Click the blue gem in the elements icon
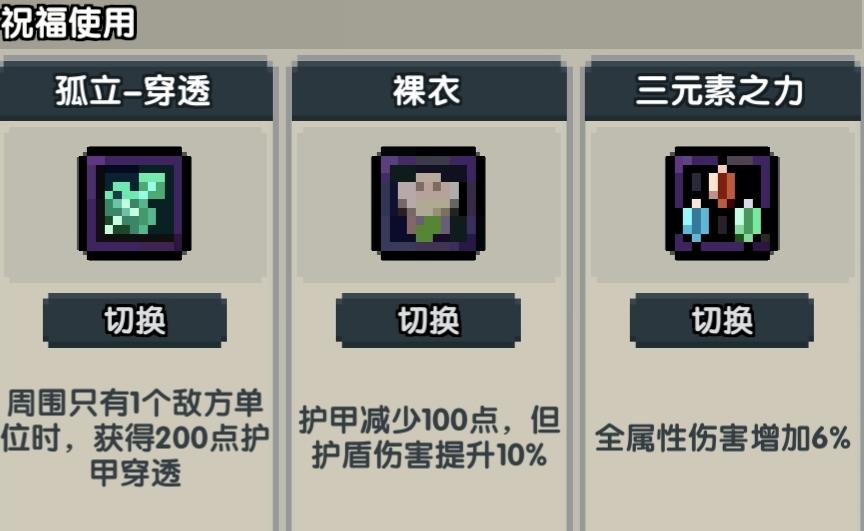This screenshot has height=531, width=864. click(695, 220)
